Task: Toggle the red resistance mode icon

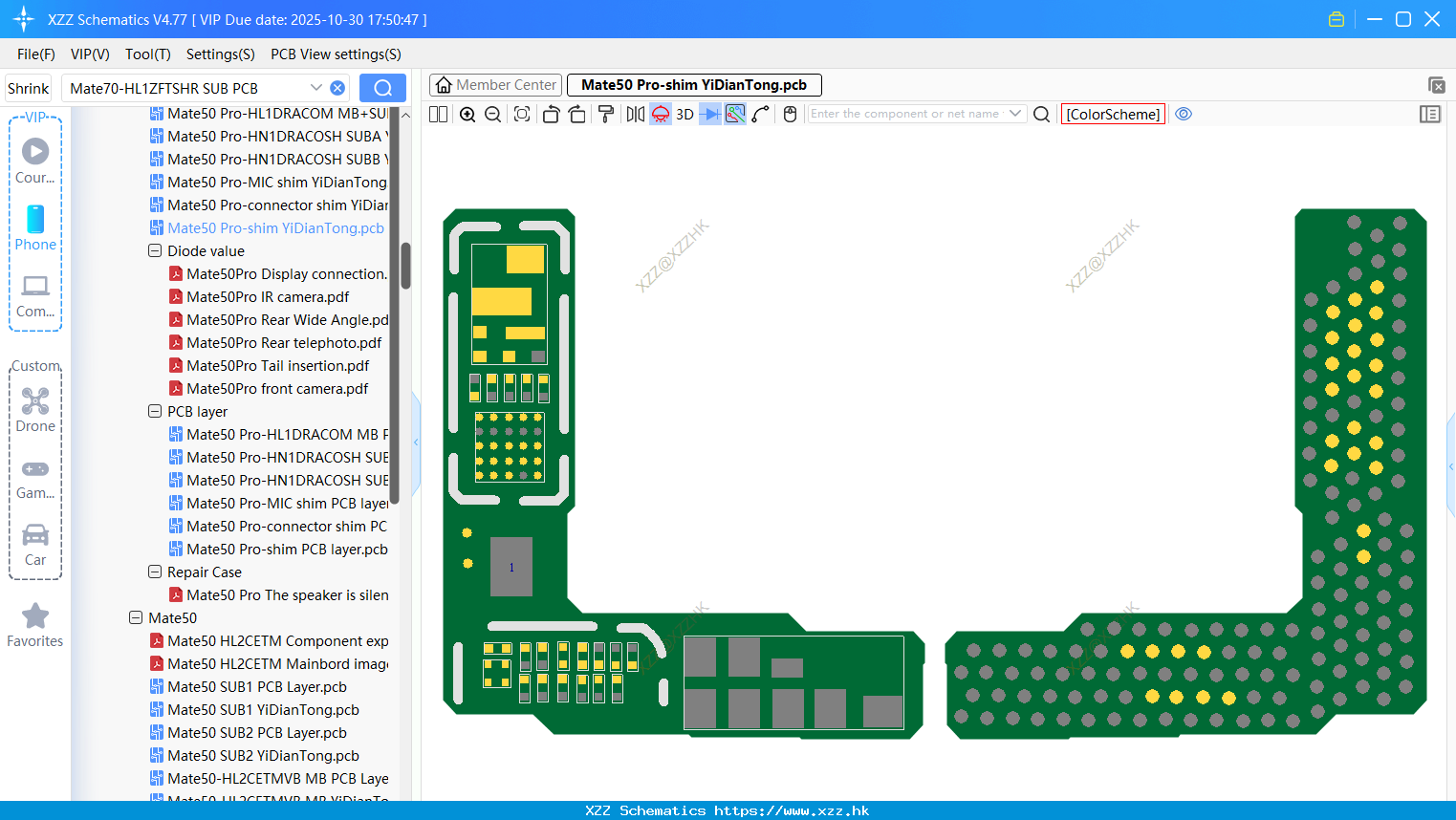Action: [661, 114]
